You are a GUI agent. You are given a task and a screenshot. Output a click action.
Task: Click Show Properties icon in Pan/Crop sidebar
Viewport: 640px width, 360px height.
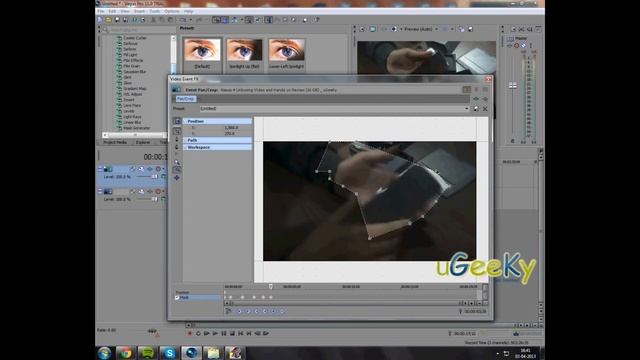(x=177, y=121)
